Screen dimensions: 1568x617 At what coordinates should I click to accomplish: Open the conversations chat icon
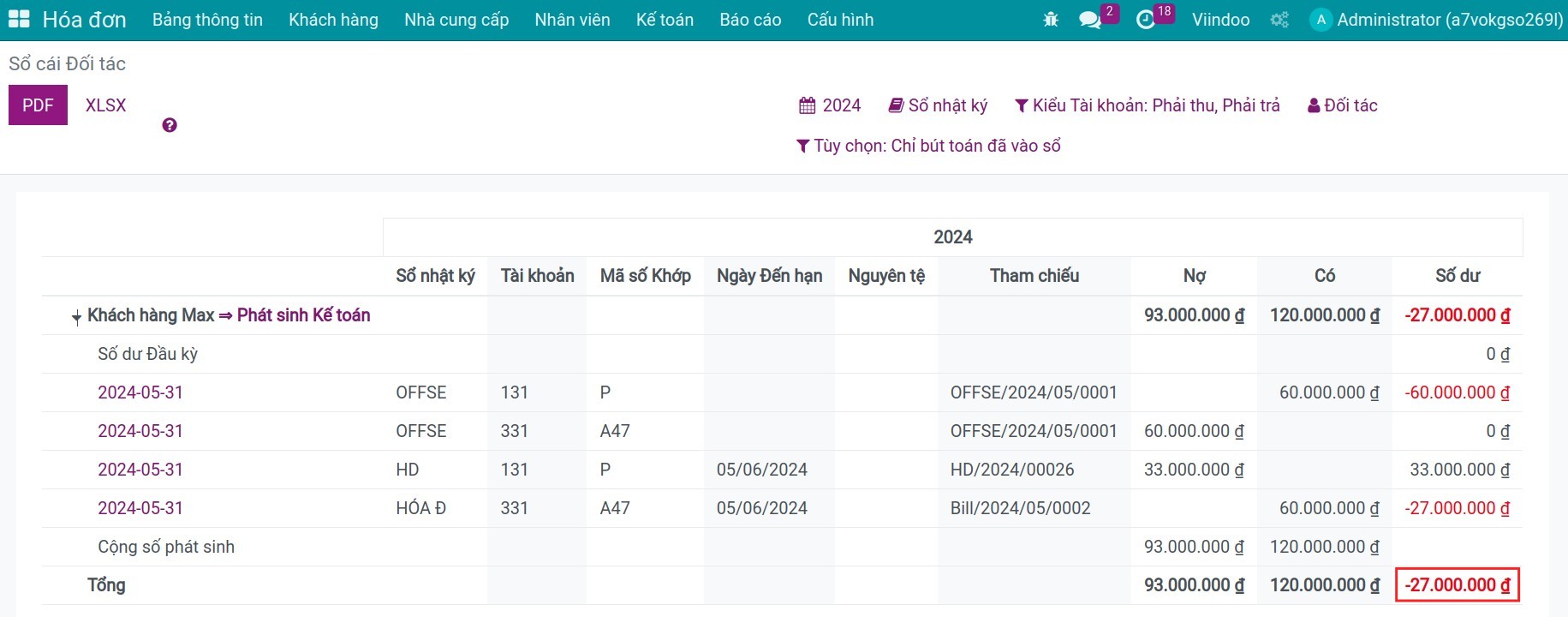tap(1090, 20)
